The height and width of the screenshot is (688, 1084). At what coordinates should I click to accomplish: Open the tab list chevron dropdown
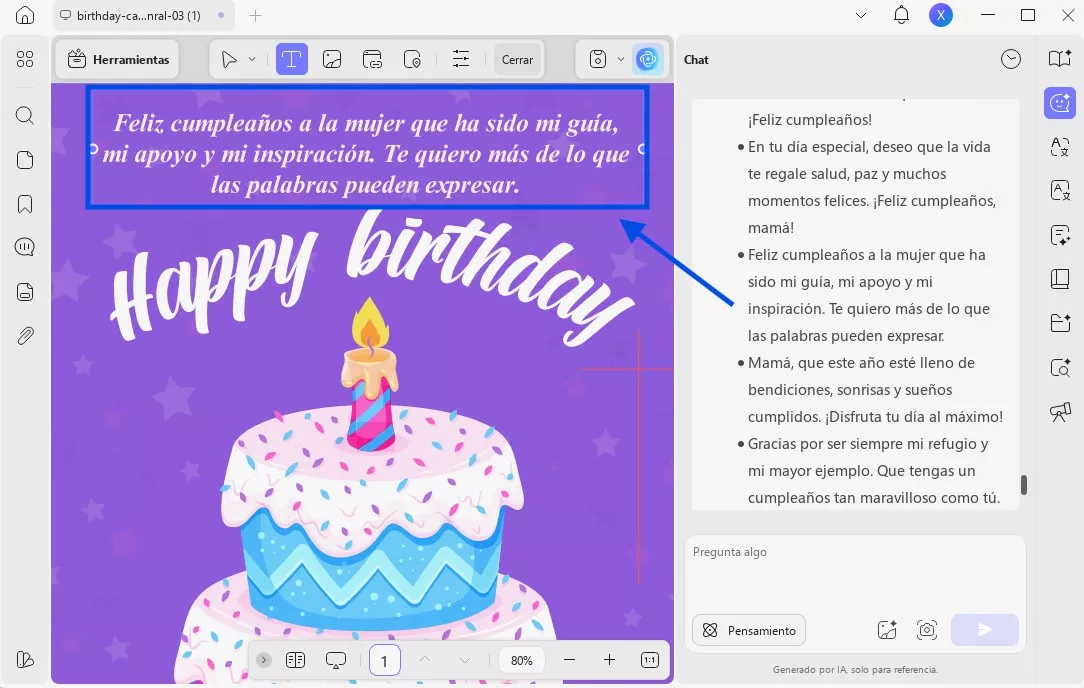tap(861, 15)
